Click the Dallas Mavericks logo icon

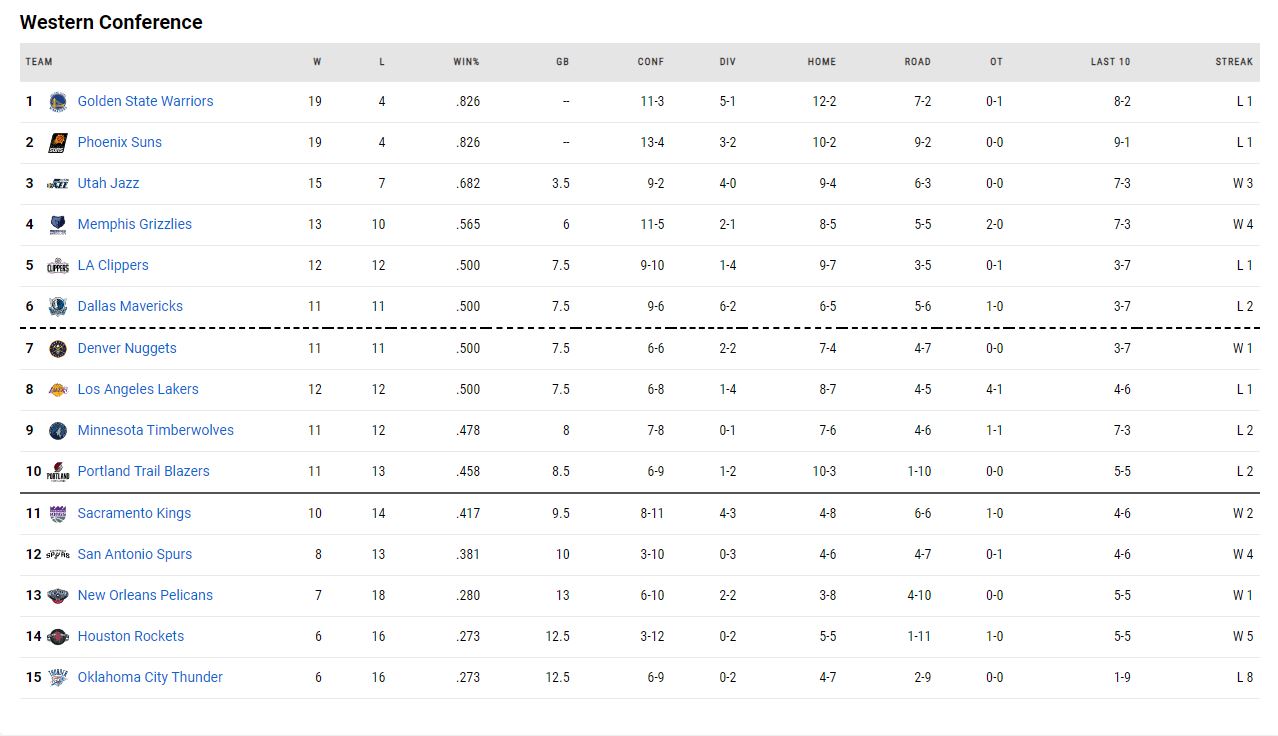(58, 306)
